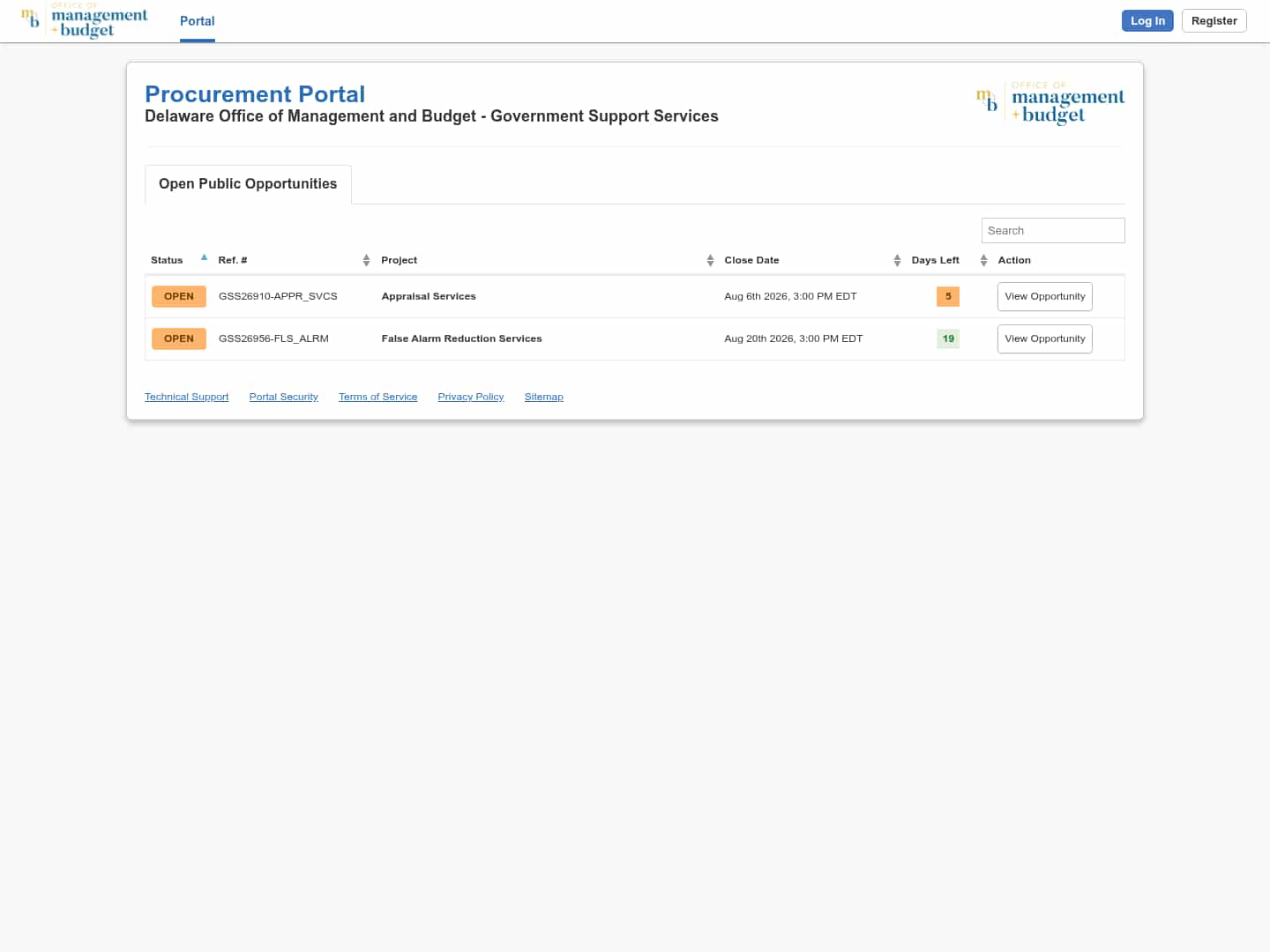Open the Sitemap link
This screenshot has height=952, width=1270.
(543, 397)
